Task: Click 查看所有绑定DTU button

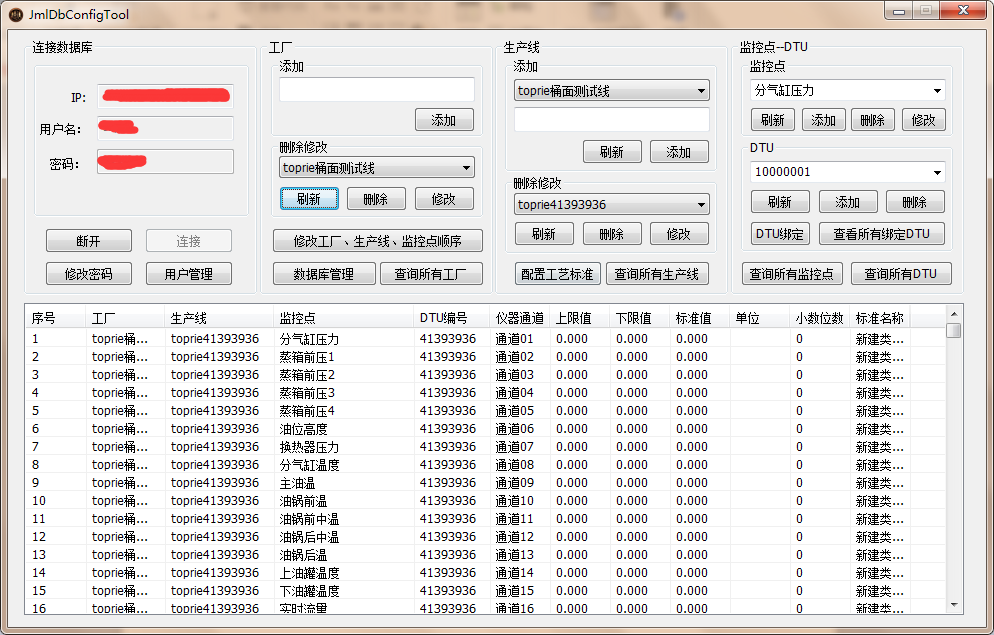Action: click(880, 234)
